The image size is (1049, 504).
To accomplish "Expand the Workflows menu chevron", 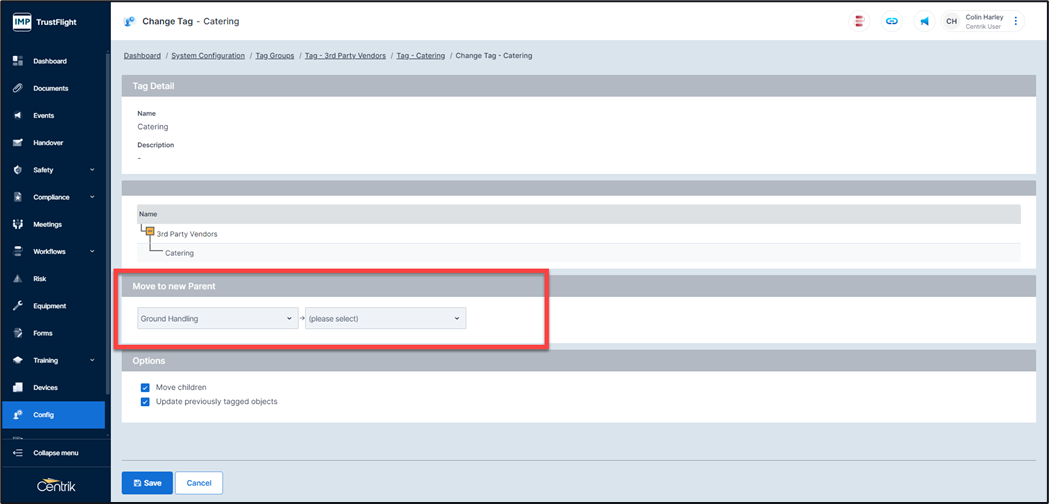I will 92,252.
